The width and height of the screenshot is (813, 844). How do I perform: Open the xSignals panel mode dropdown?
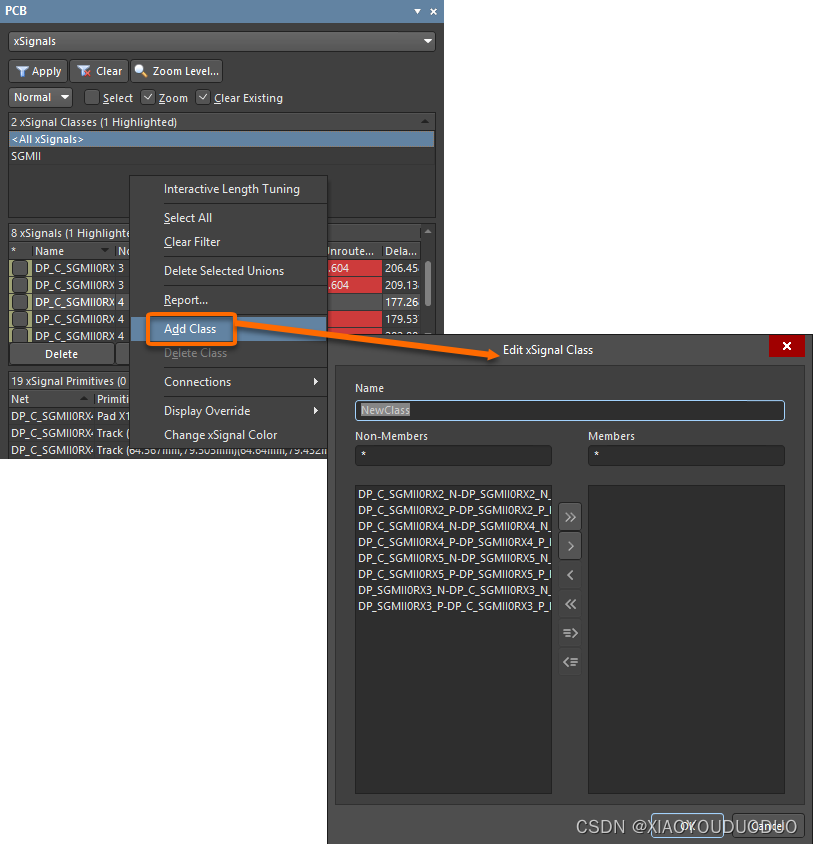point(427,41)
